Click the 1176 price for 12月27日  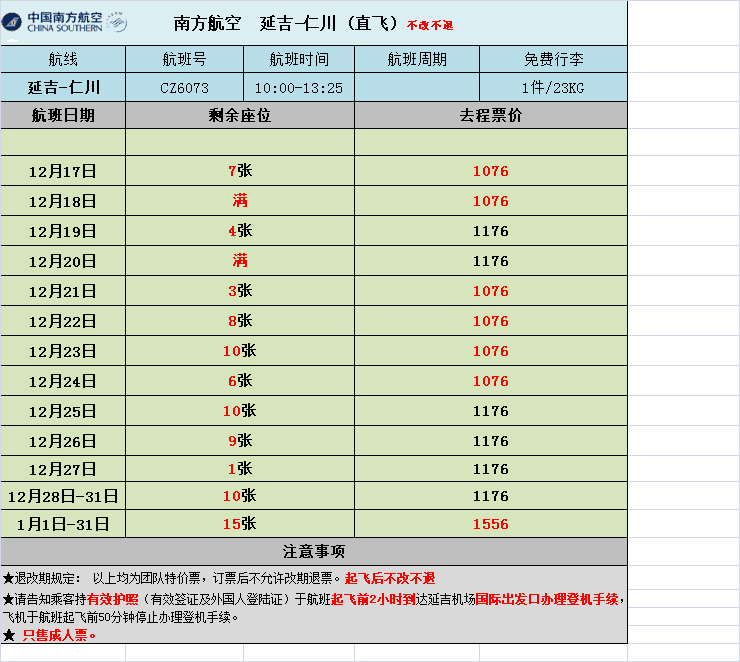tap(491, 469)
